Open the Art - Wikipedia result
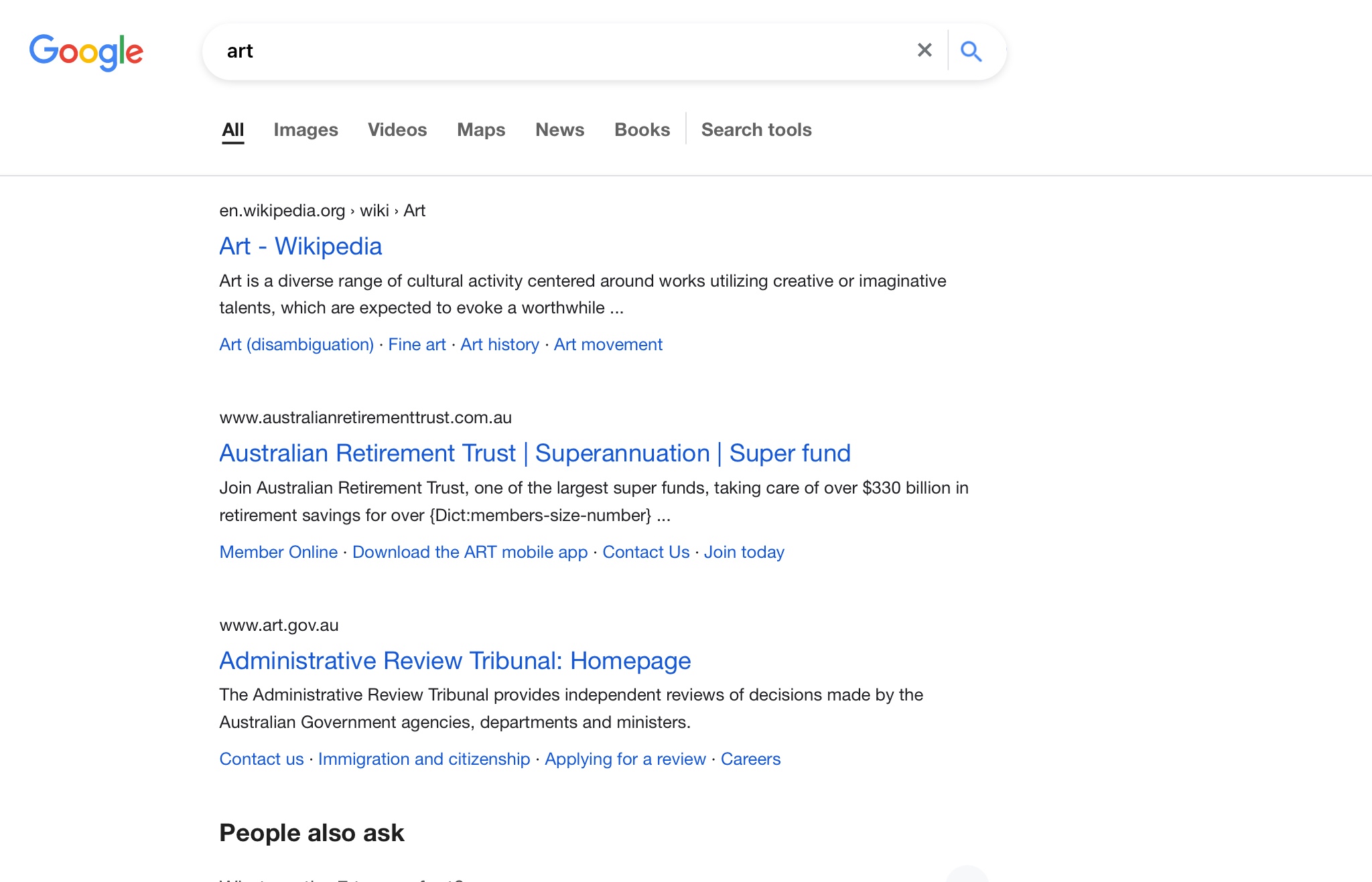Image resolution: width=1372 pixels, height=882 pixels. coord(301,246)
